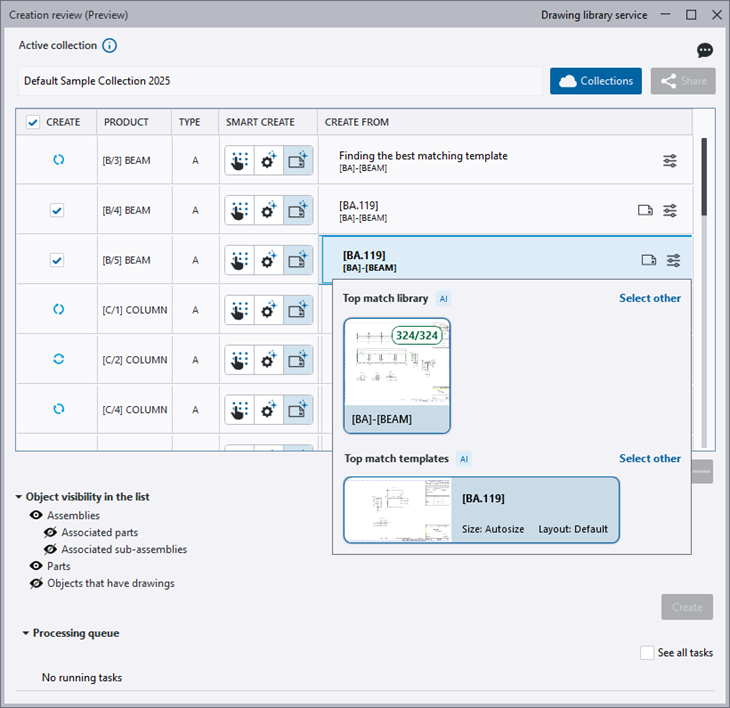Enable the See all tasks checkbox
Image resolution: width=730 pixels, height=708 pixels.
coord(647,652)
